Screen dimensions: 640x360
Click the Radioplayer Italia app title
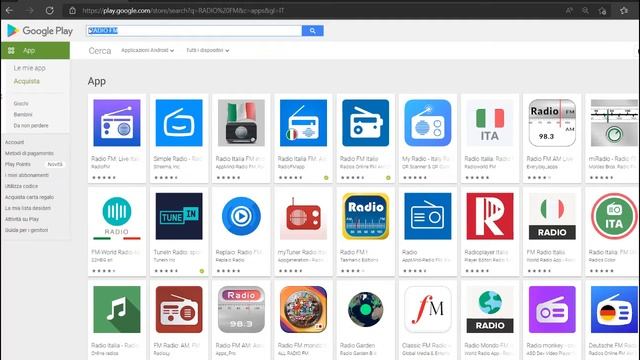click(x=487, y=252)
